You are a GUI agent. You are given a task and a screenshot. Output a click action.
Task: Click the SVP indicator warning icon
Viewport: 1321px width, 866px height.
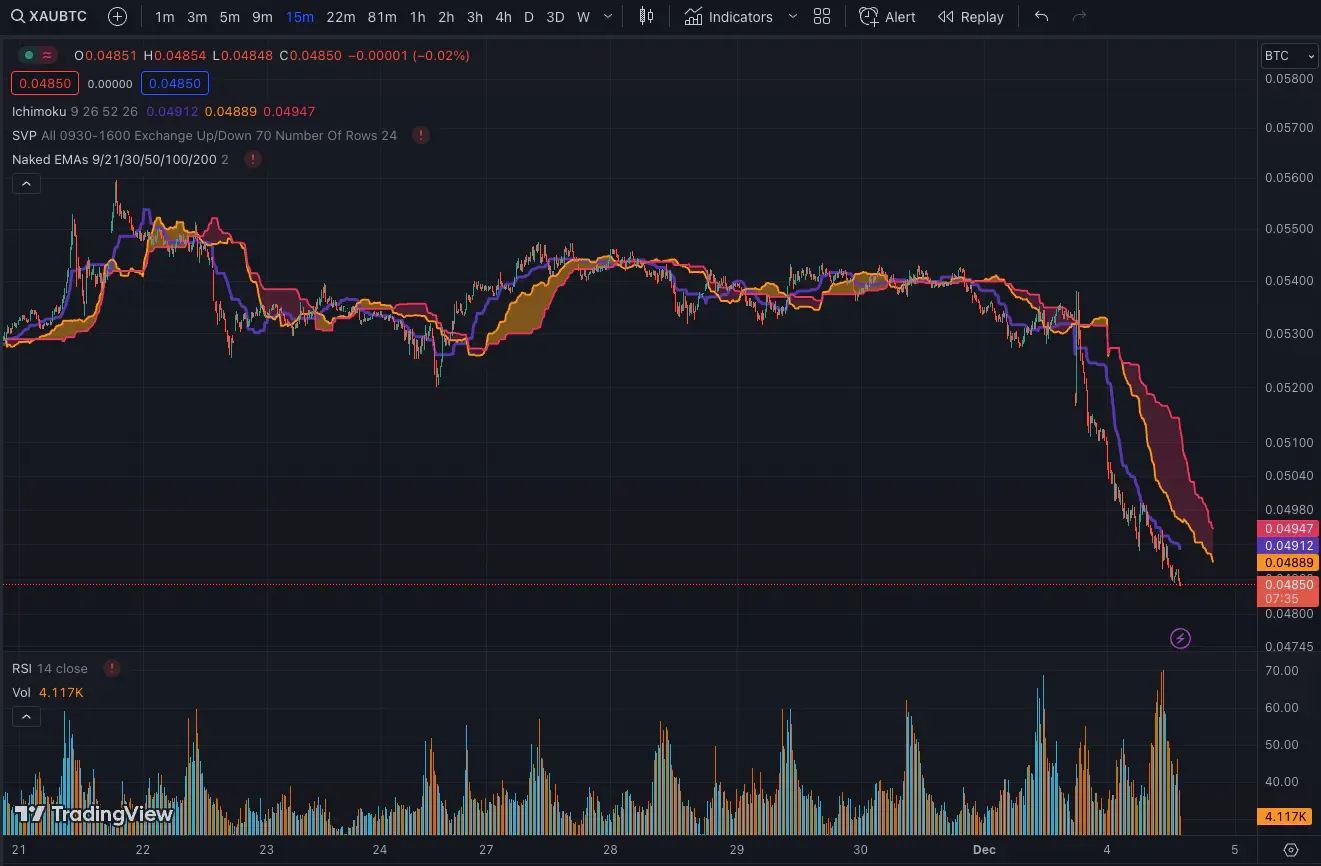[x=421, y=135]
